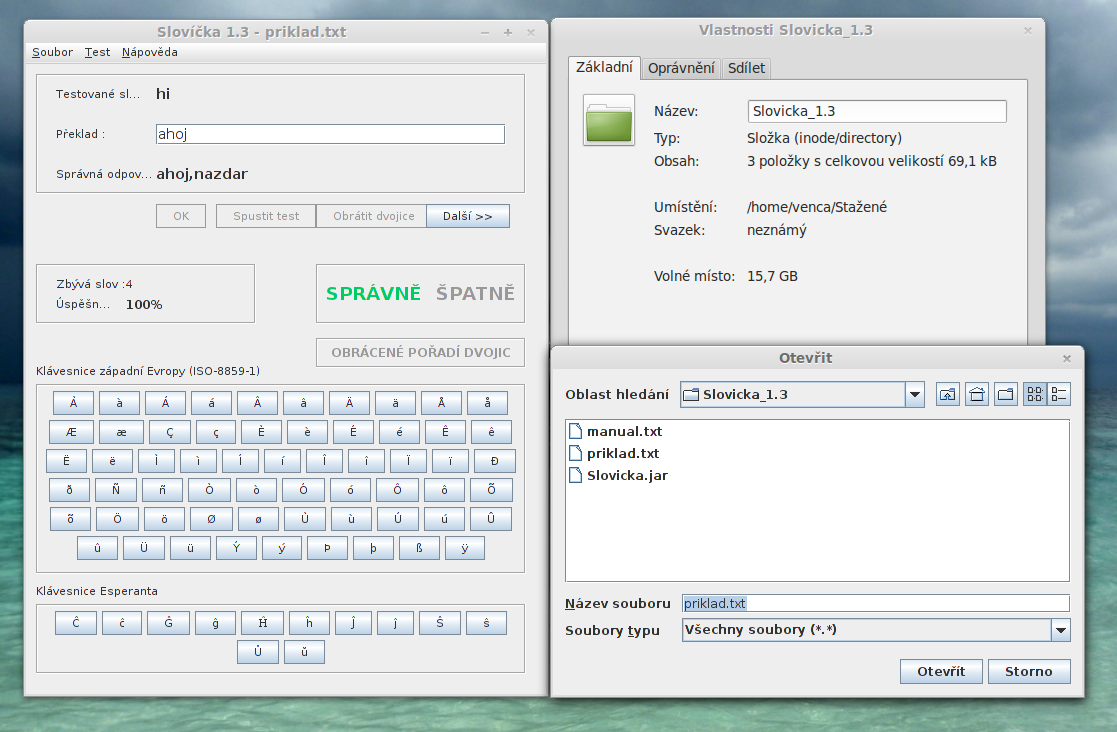Click the up one folder level icon

(x=946, y=394)
